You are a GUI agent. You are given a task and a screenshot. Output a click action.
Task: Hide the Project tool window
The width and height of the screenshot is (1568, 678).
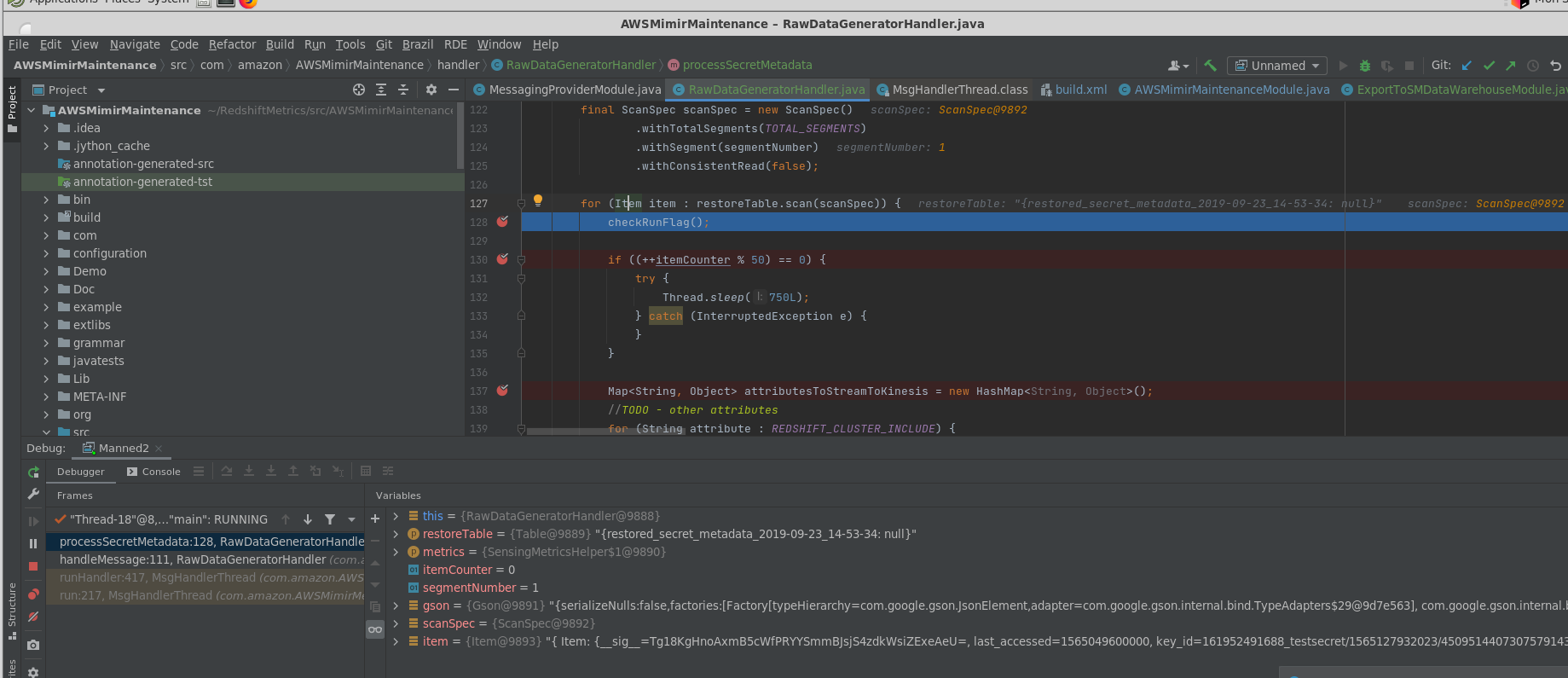[x=454, y=90]
